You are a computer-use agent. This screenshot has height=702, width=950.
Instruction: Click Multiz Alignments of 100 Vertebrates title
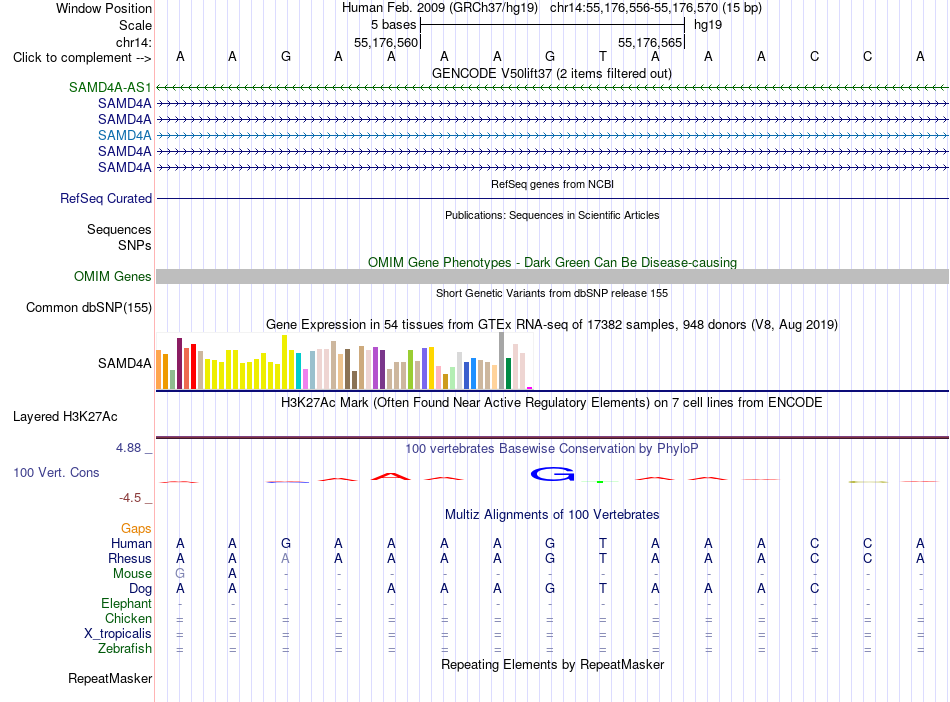tap(552, 515)
